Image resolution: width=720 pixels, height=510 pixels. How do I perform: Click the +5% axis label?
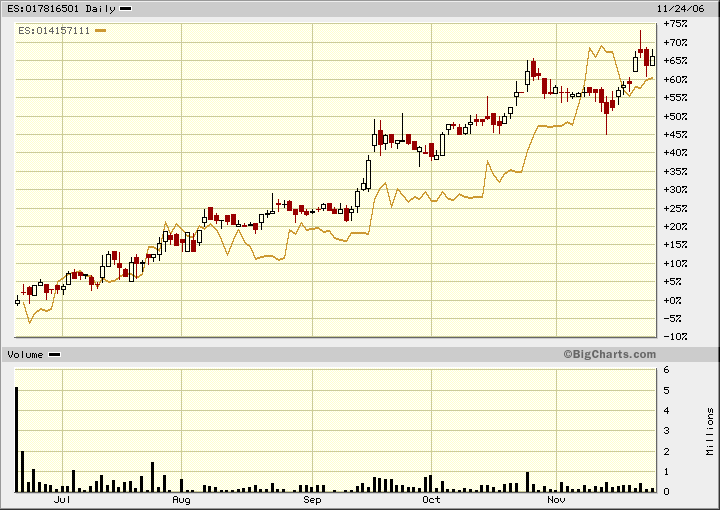click(675, 281)
